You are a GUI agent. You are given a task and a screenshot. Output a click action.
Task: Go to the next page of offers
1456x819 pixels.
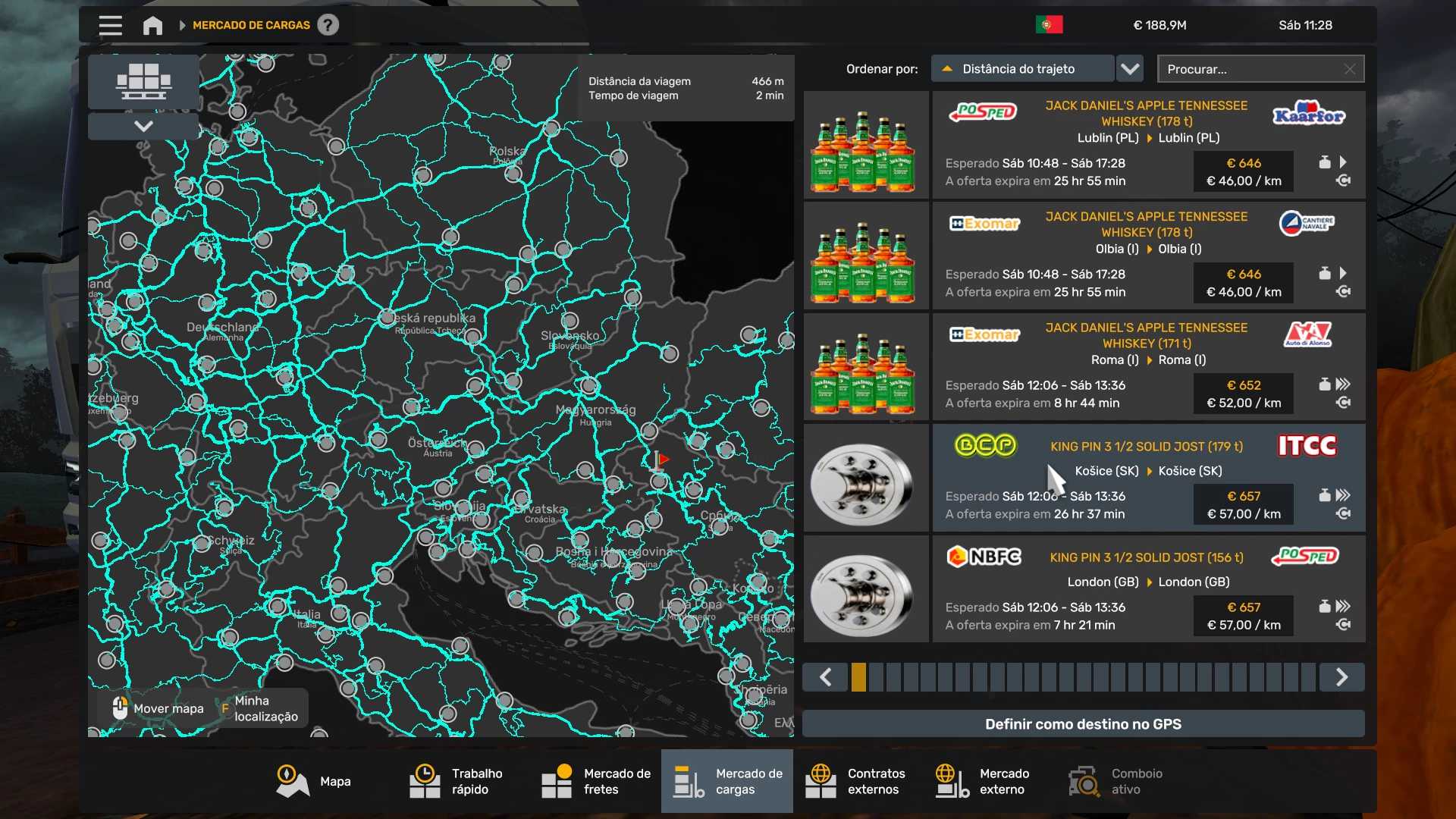(x=1341, y=677)
